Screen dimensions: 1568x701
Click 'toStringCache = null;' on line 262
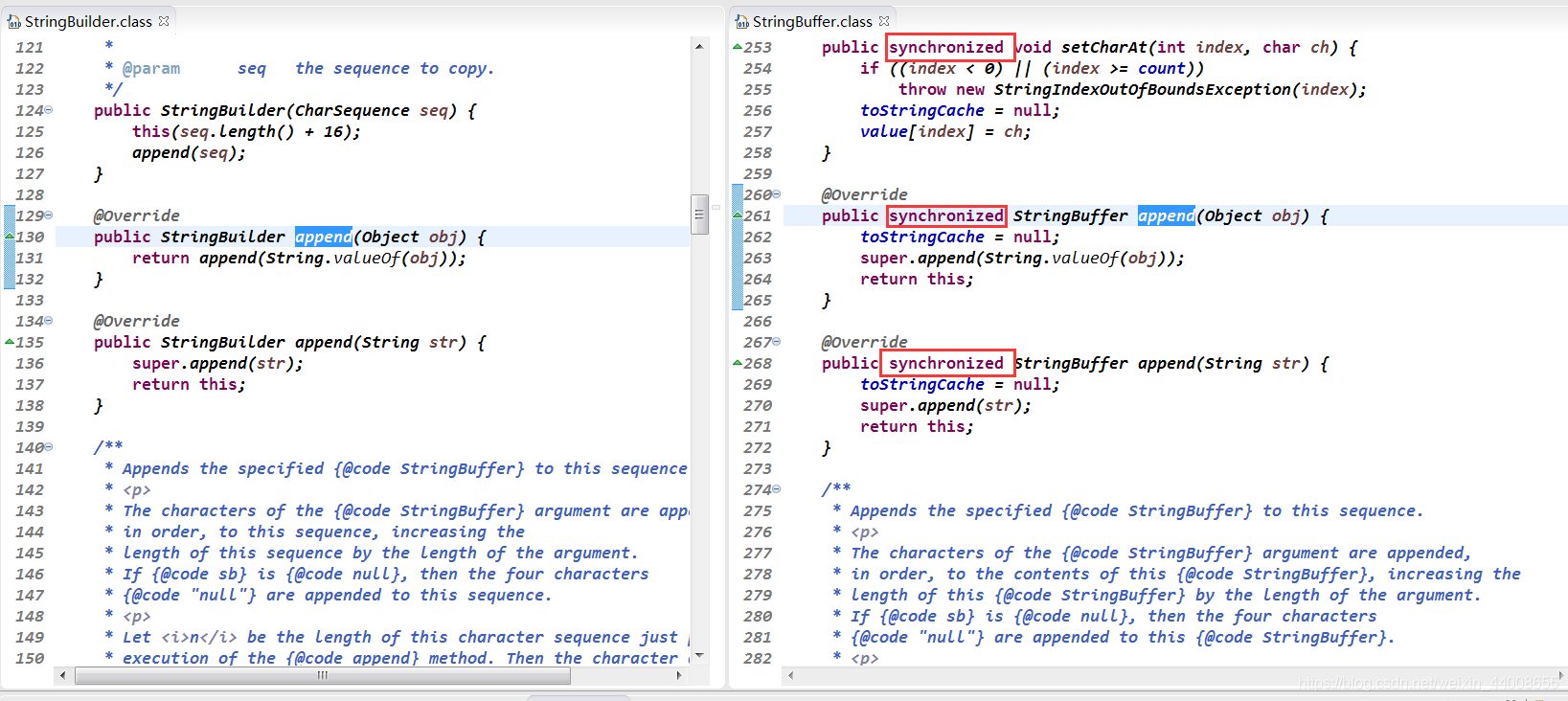pos(961,237)
